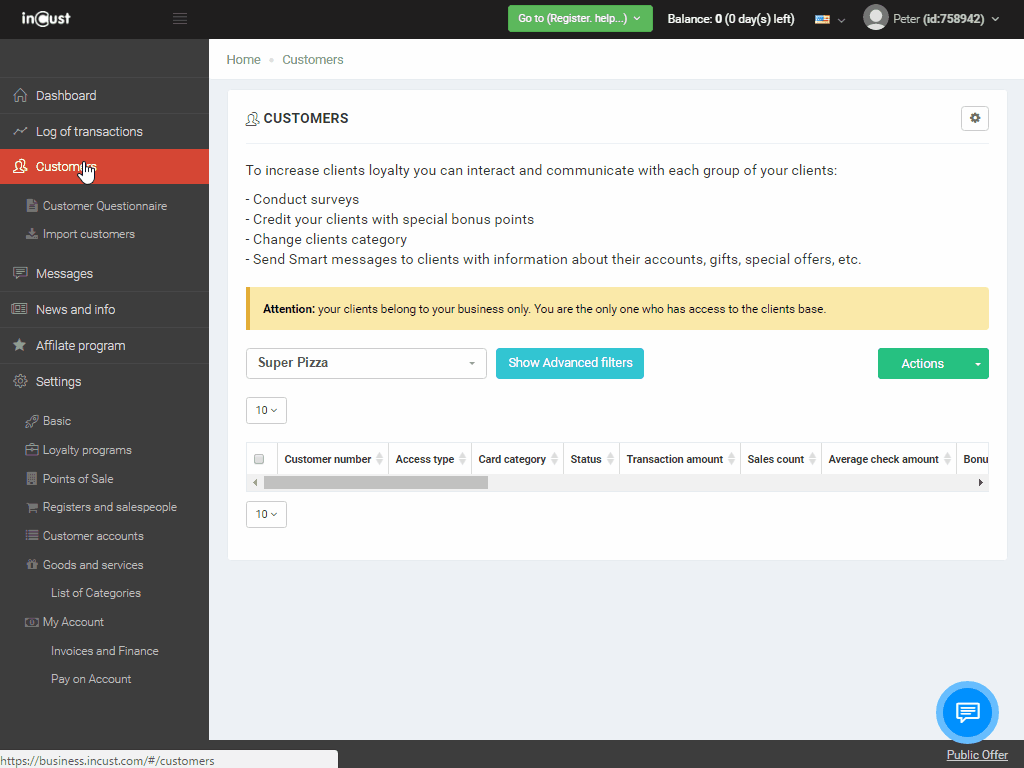The image size is (1024, 768).
Task: Click the Show Advanced filters button
Action: coord(569,363)
